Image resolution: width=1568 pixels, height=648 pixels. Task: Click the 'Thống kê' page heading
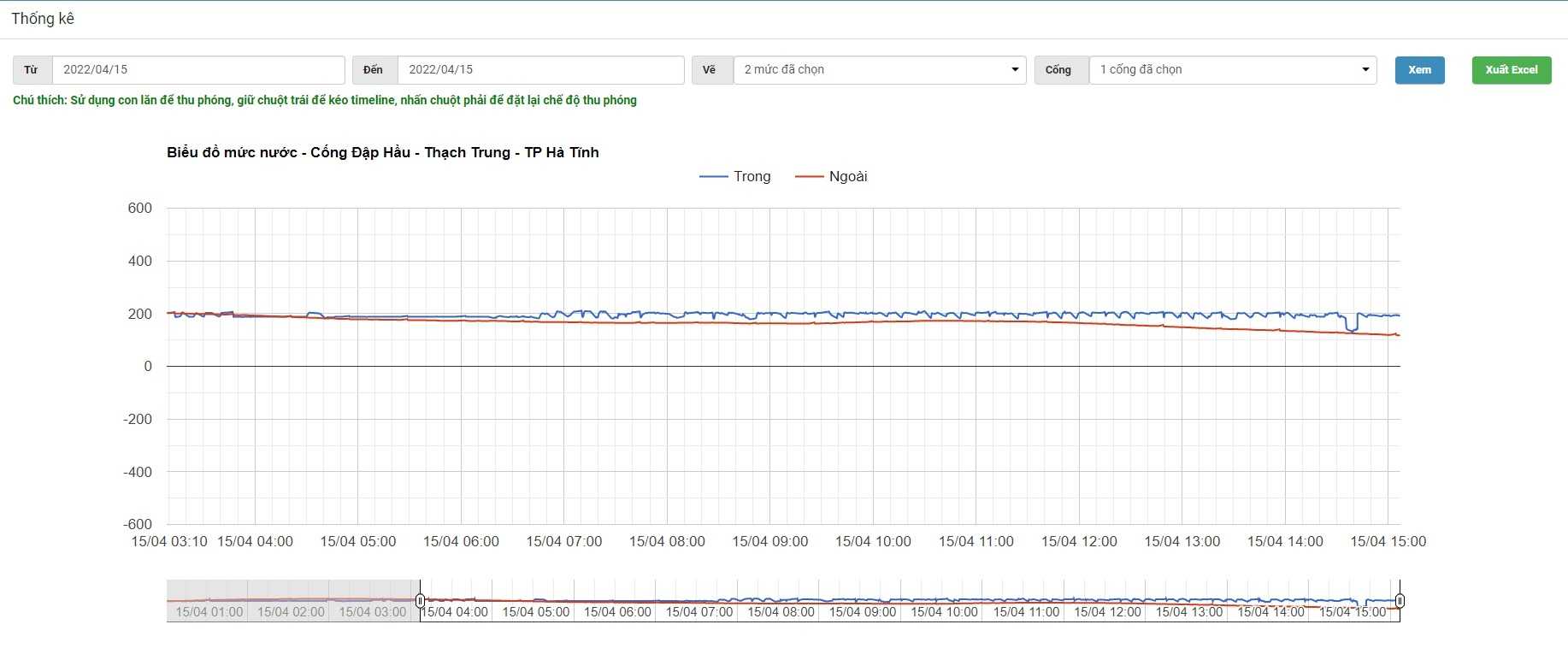coord(43,19)
